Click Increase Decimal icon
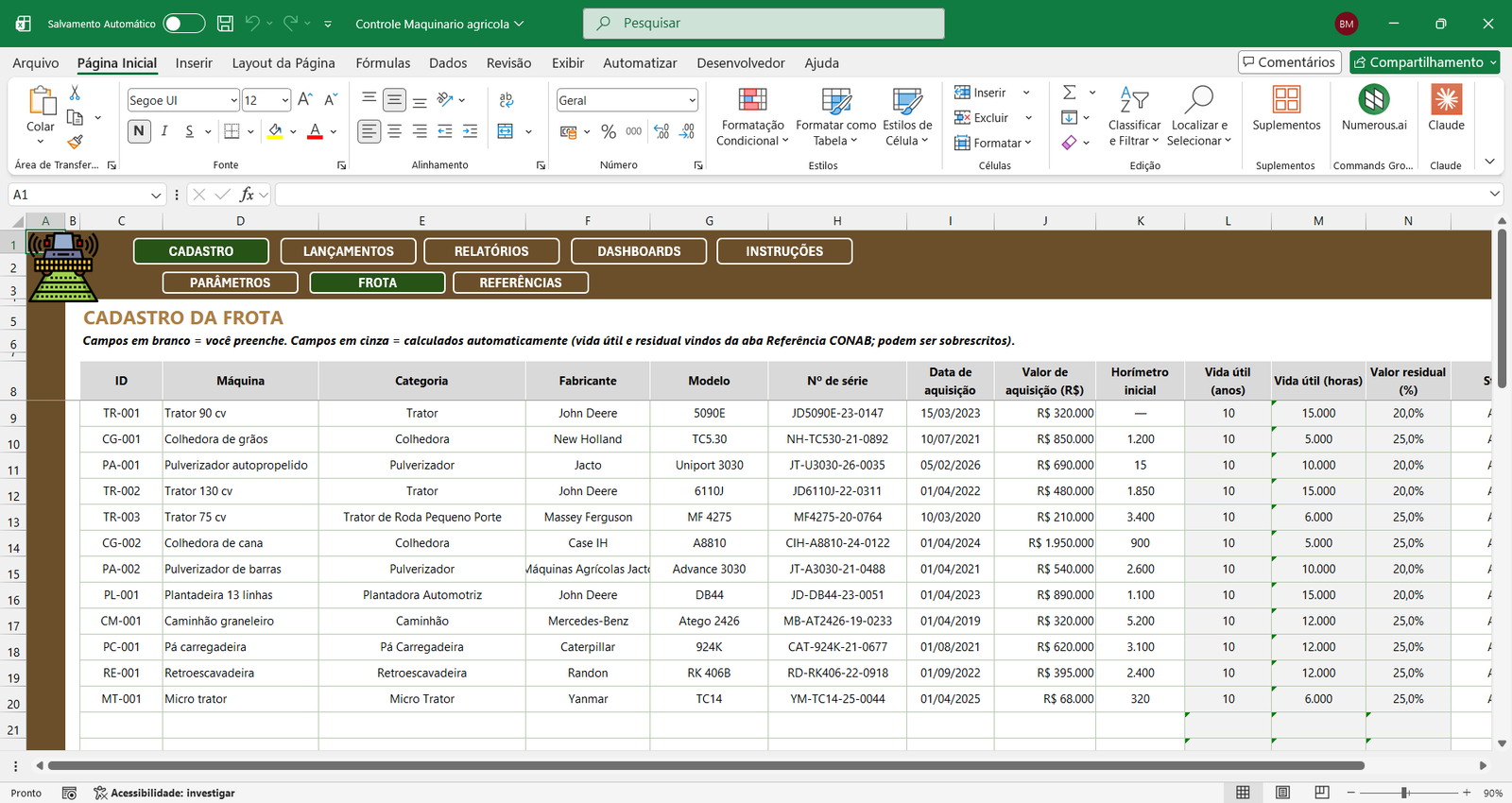Image resolution: width=1512 pixels, height=803 pixels. coord(661,131)
